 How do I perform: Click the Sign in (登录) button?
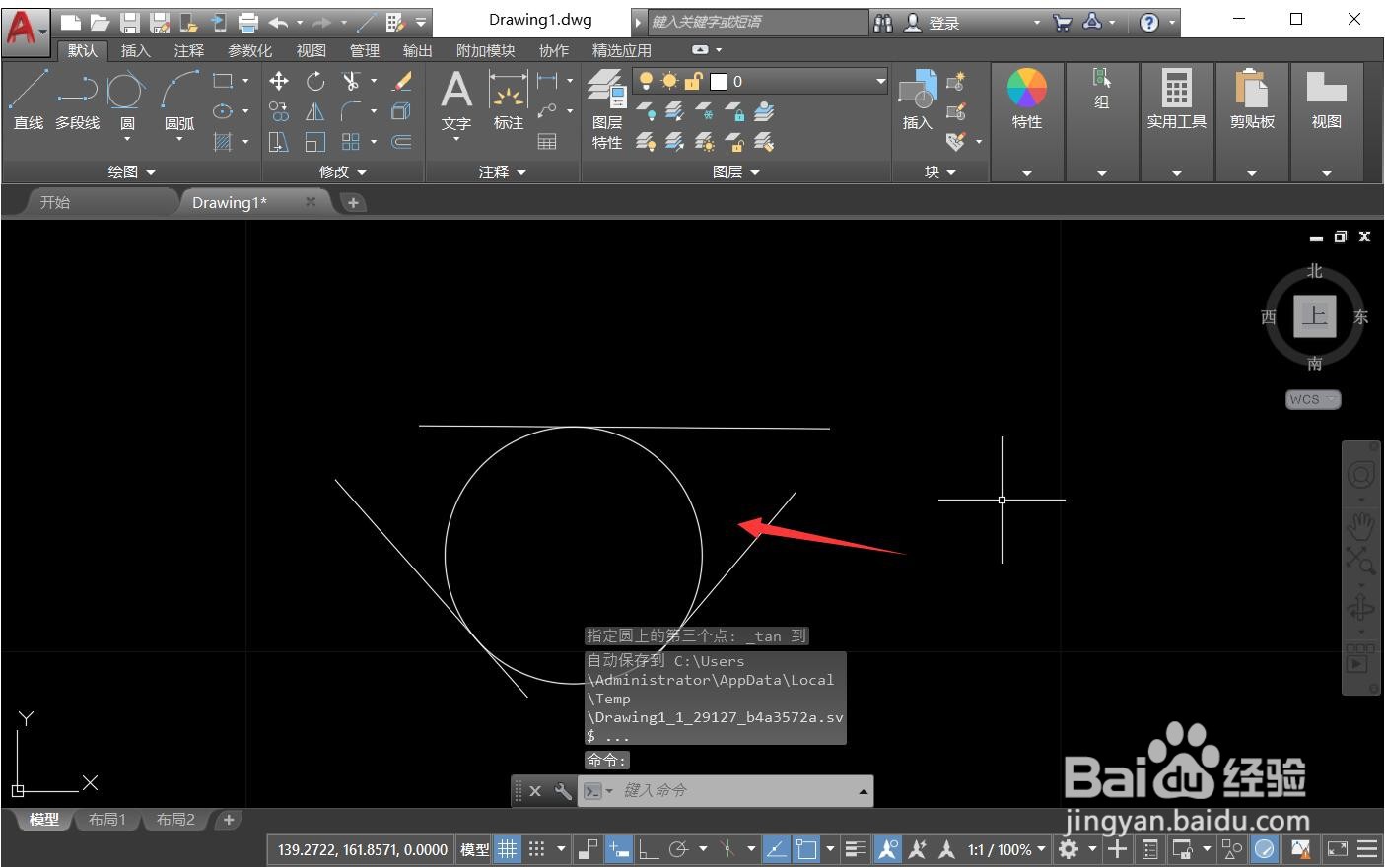932,22
